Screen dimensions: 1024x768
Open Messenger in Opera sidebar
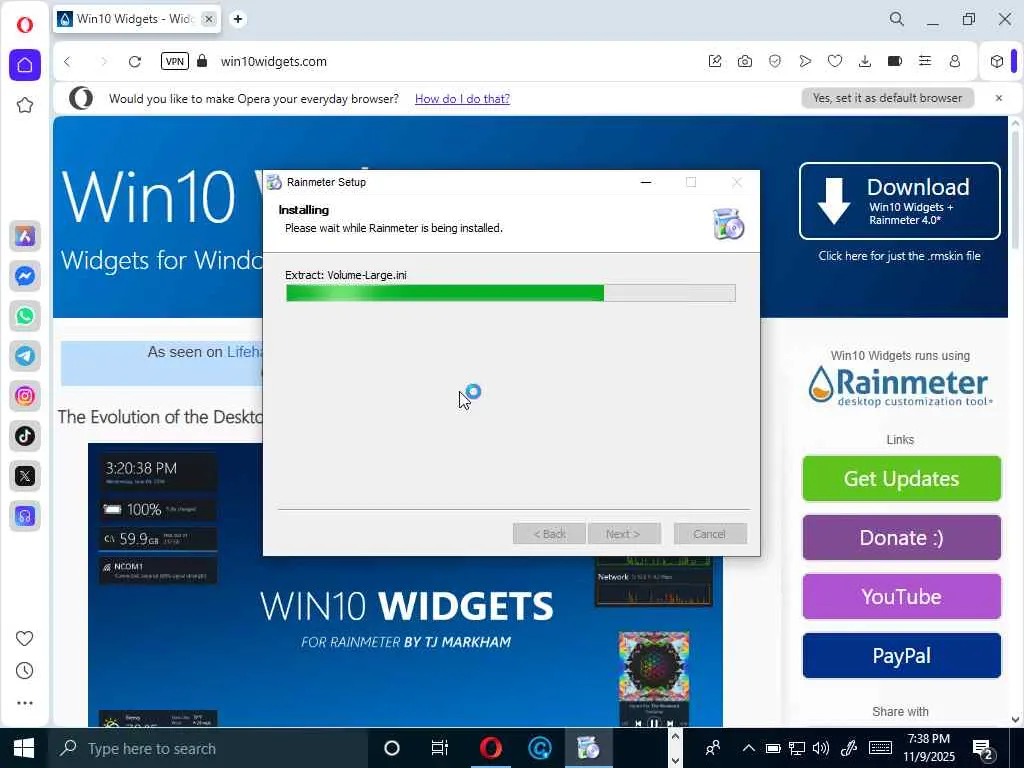point(25,276)
